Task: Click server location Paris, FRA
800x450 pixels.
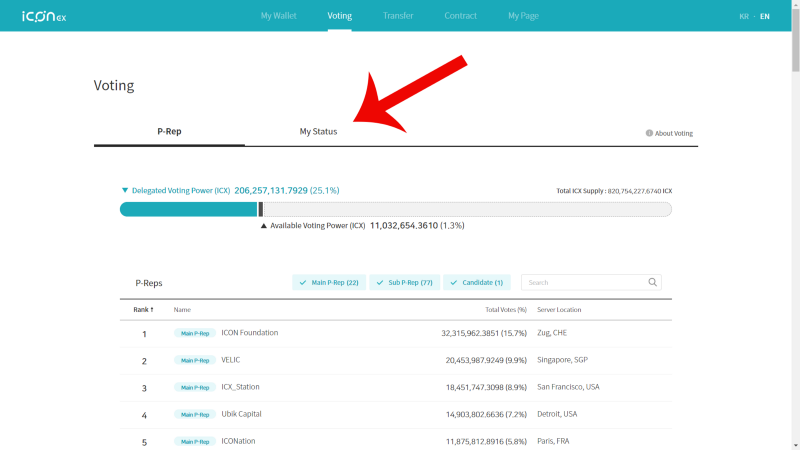Action: (553, 441)
